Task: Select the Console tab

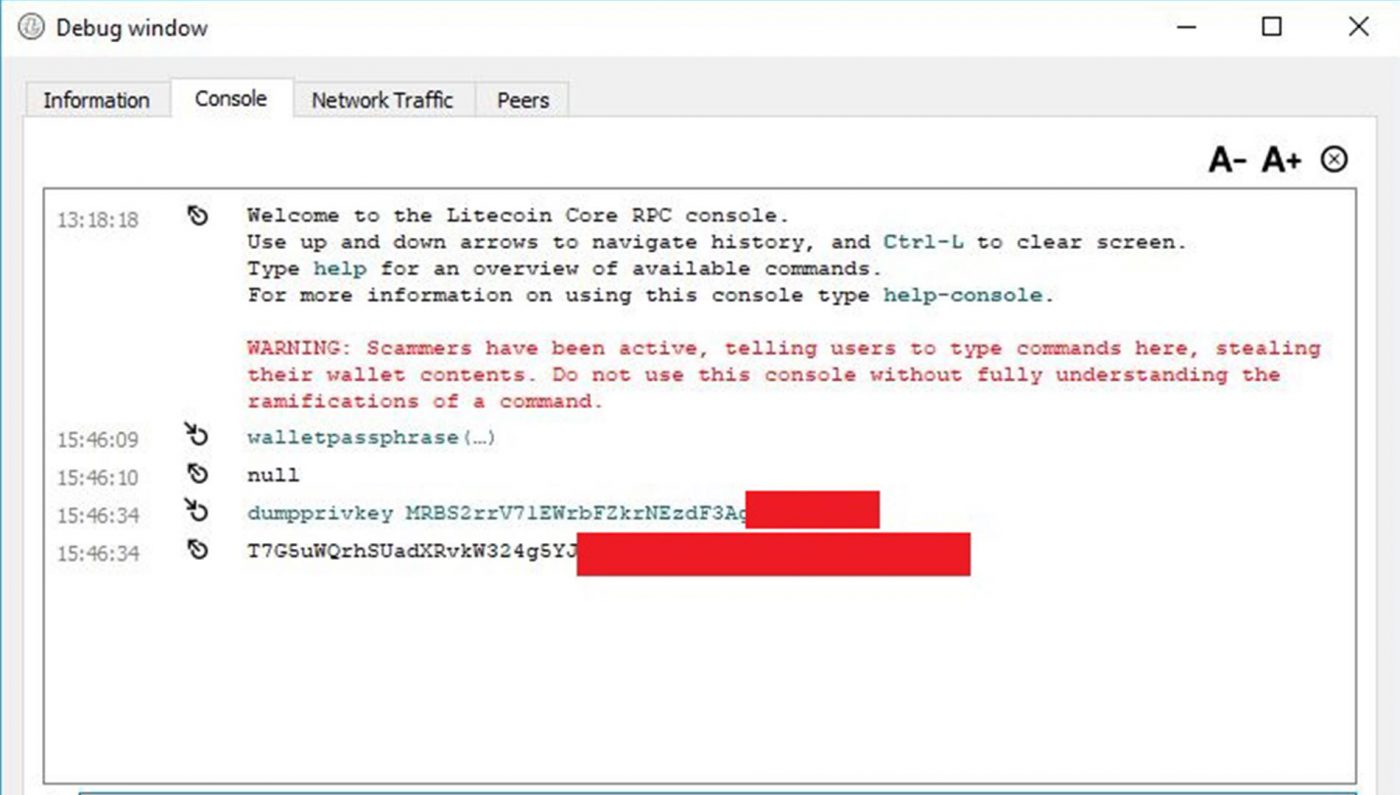Action: pyautogui.click(x=231, y=98)
